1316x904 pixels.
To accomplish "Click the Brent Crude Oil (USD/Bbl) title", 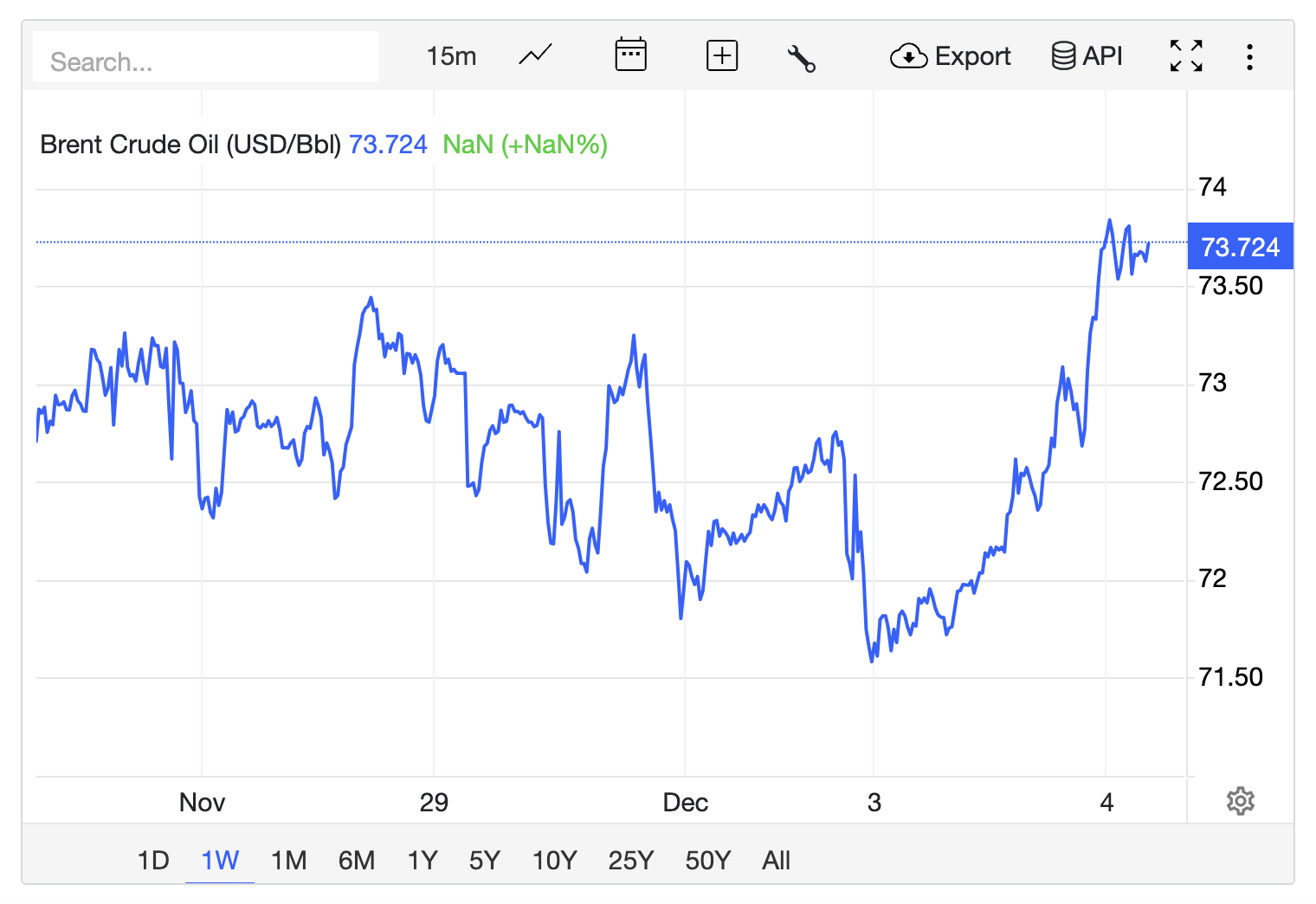I will point(190,145).
